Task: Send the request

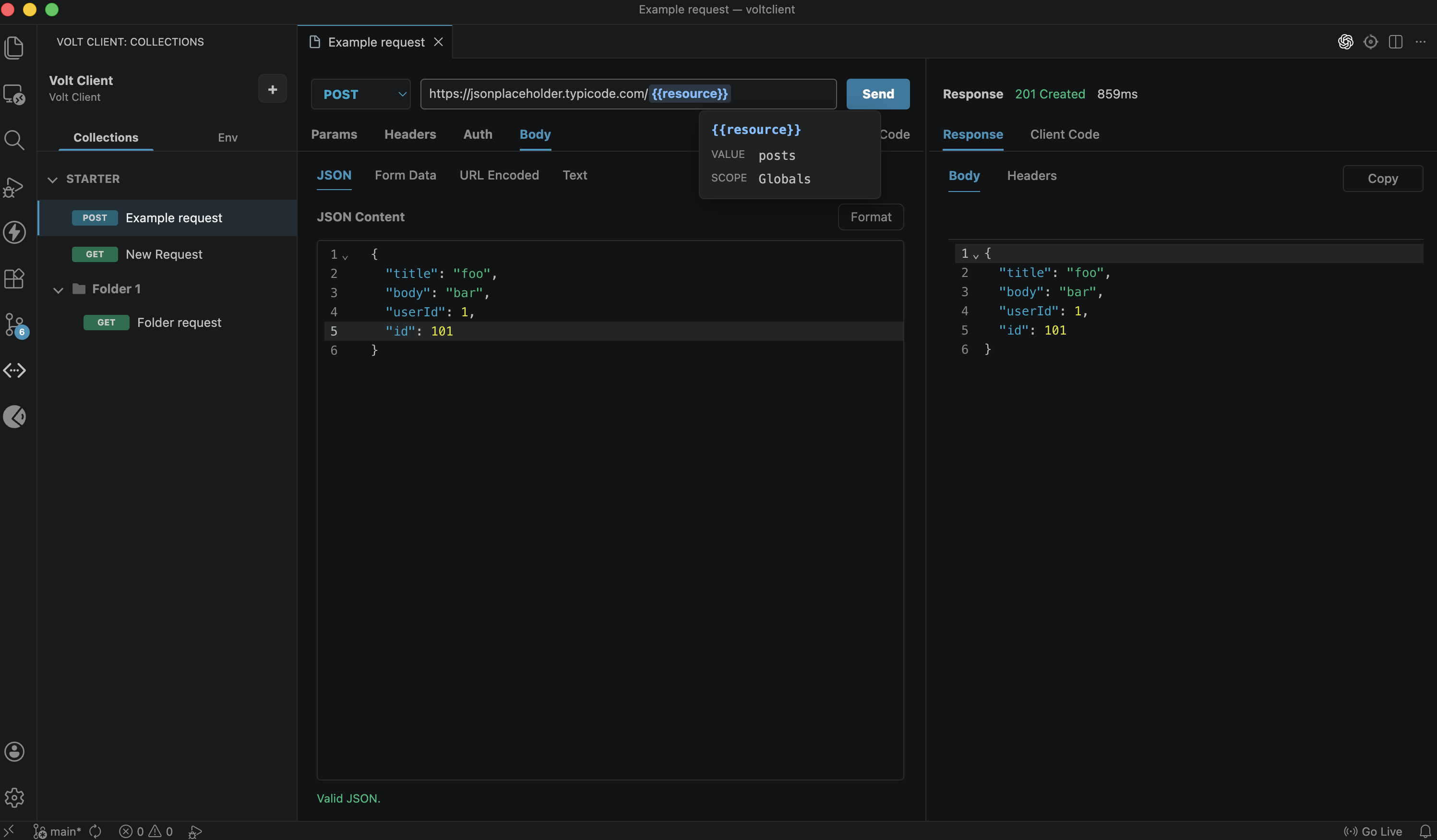Action: (877, 94)
